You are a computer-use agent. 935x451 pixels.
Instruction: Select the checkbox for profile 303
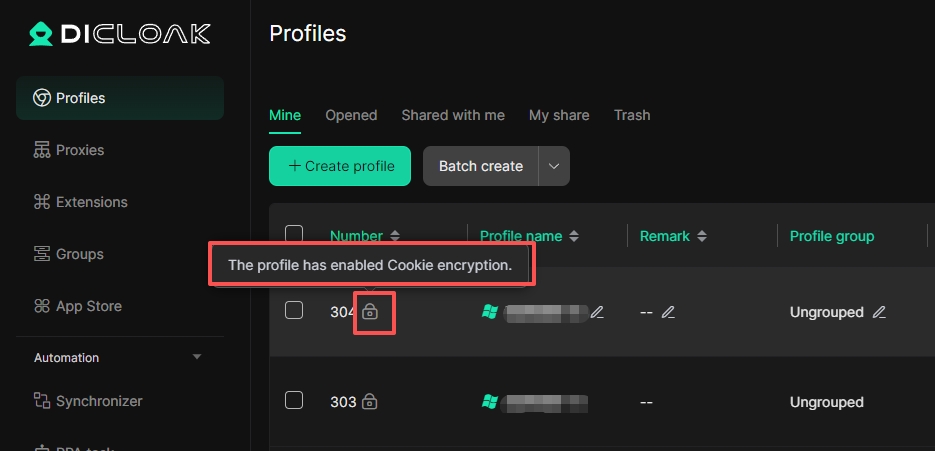[294, 400]
